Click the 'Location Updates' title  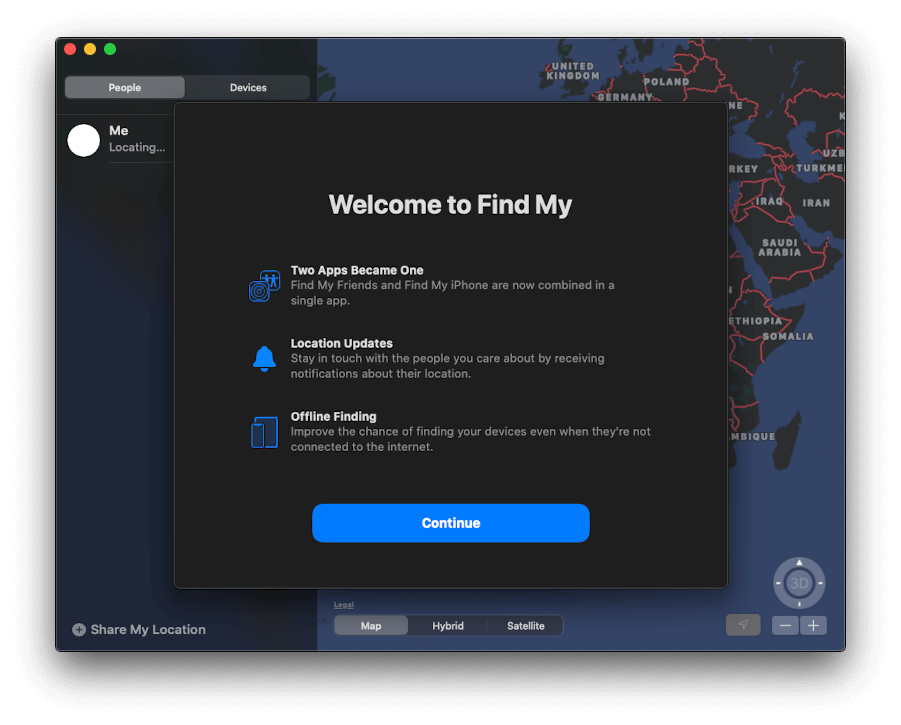[341, 343]
